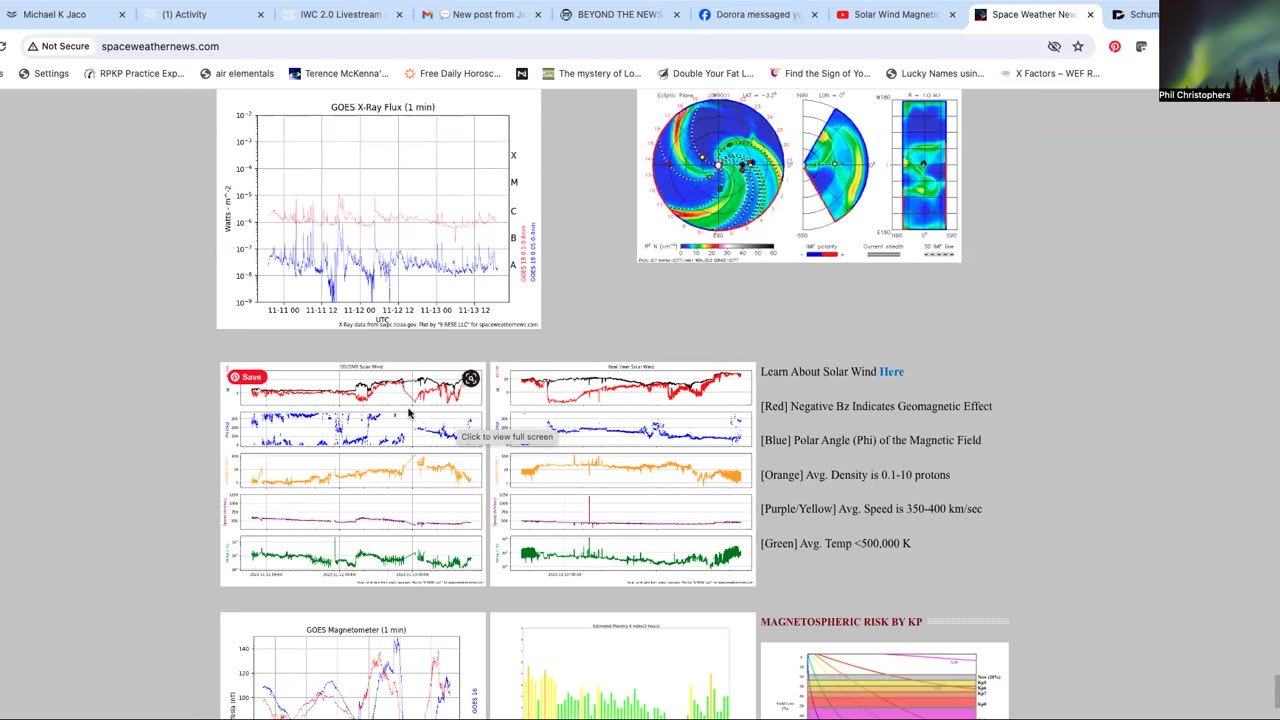Open the air elementals bookmark
Screen dimensions: 1280x720
click(x=237, y=73)
